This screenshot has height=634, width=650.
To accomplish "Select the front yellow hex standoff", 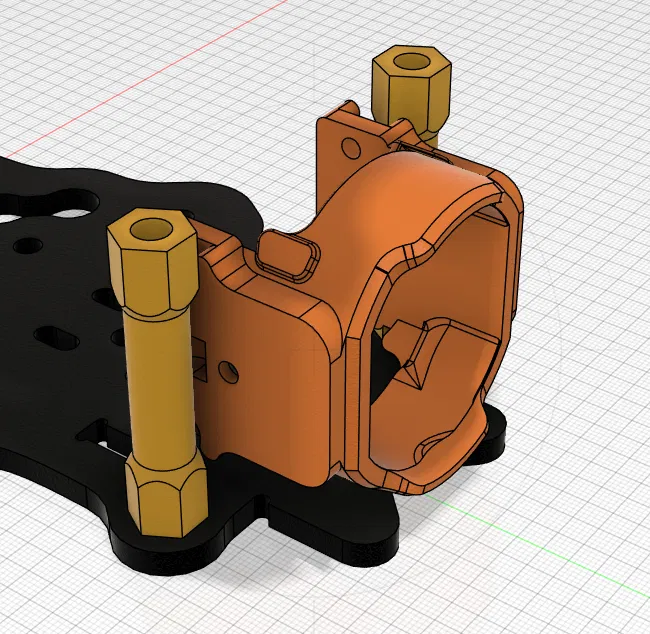I will pos(160,373).
